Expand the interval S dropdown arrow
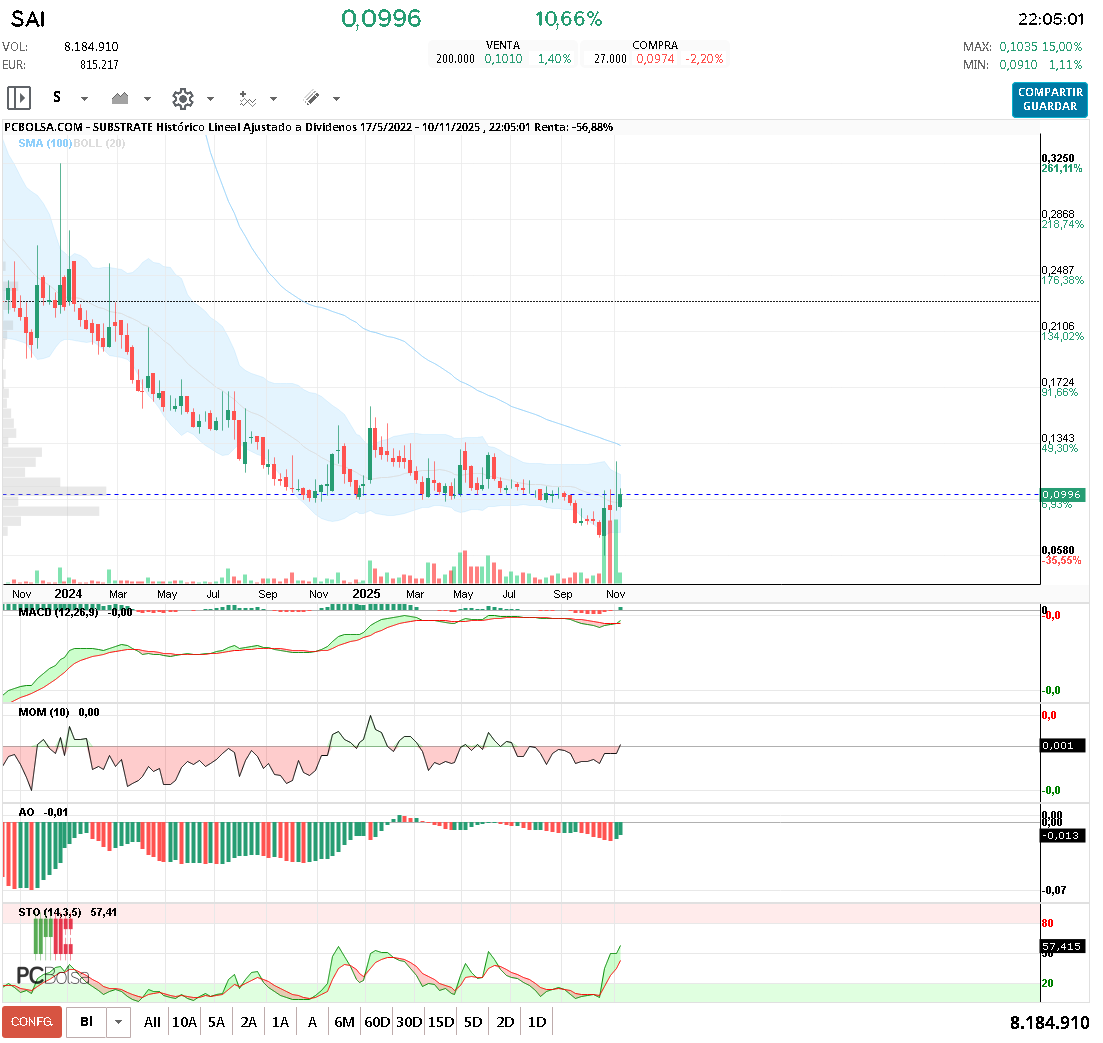Image resolution: width=1103 pixels, height=1043 pixels. (84, 99)
